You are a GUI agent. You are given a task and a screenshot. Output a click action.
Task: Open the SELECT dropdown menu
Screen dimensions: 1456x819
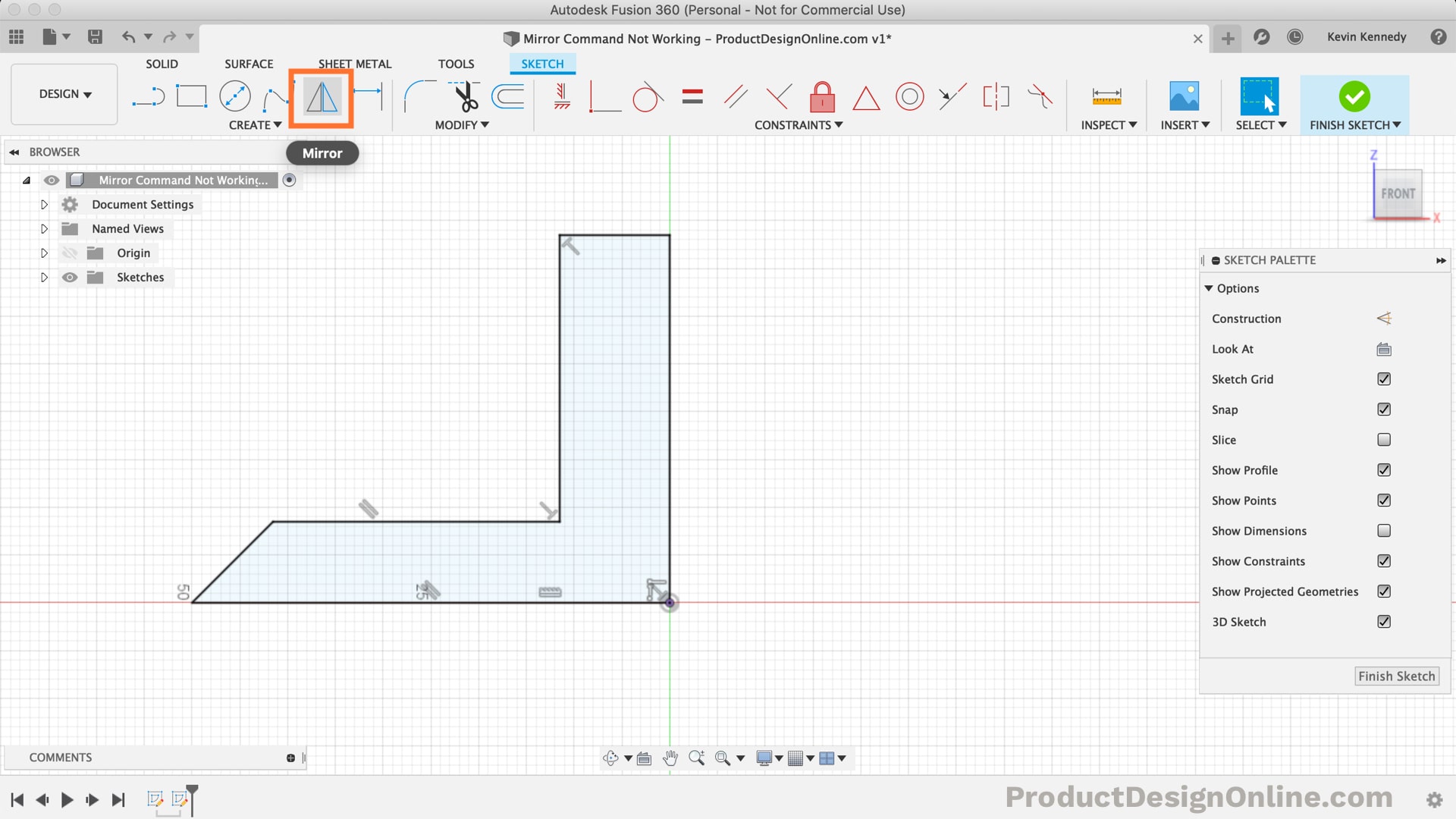[1261, 125]
